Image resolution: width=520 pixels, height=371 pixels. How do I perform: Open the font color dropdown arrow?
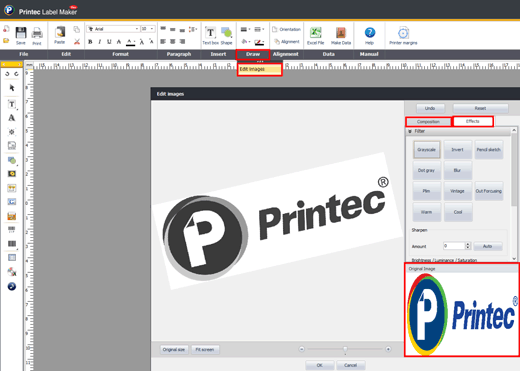[x=134, y=42]
